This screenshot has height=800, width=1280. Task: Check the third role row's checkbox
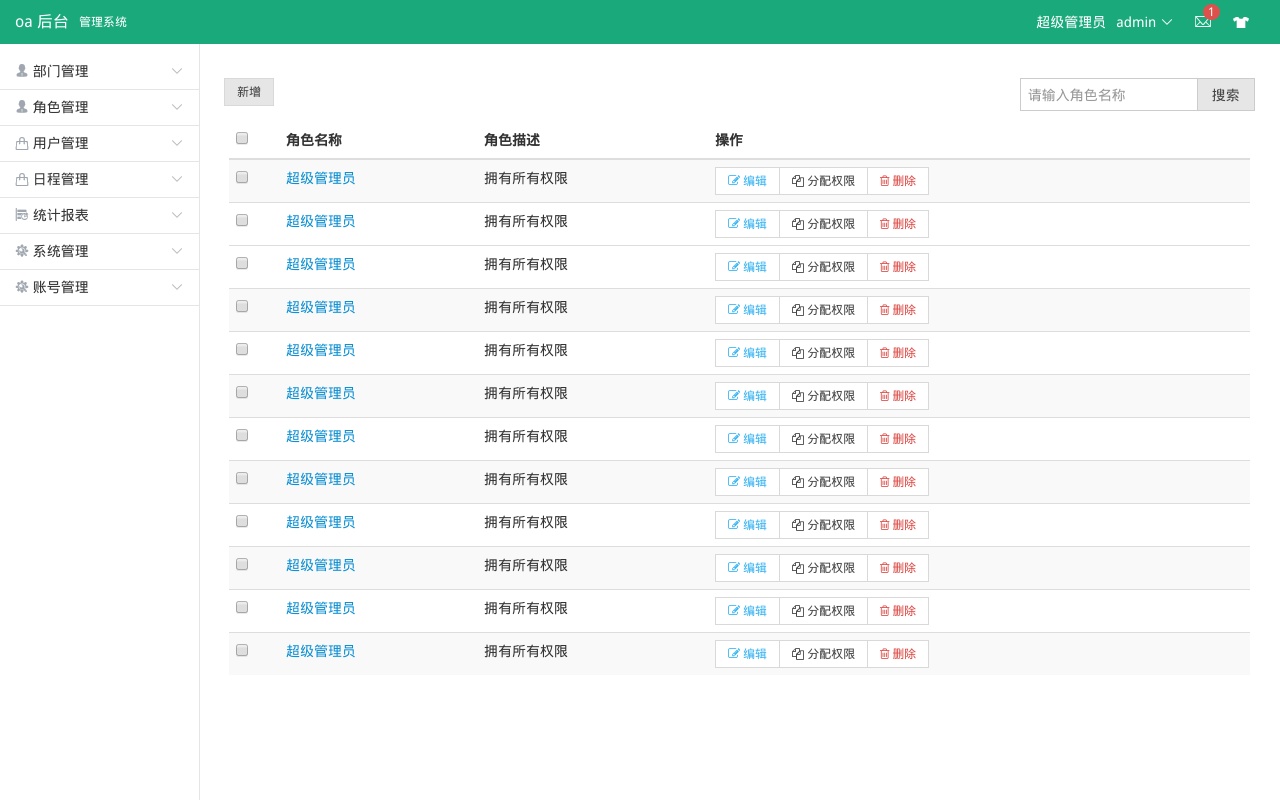tap(242, 263)
